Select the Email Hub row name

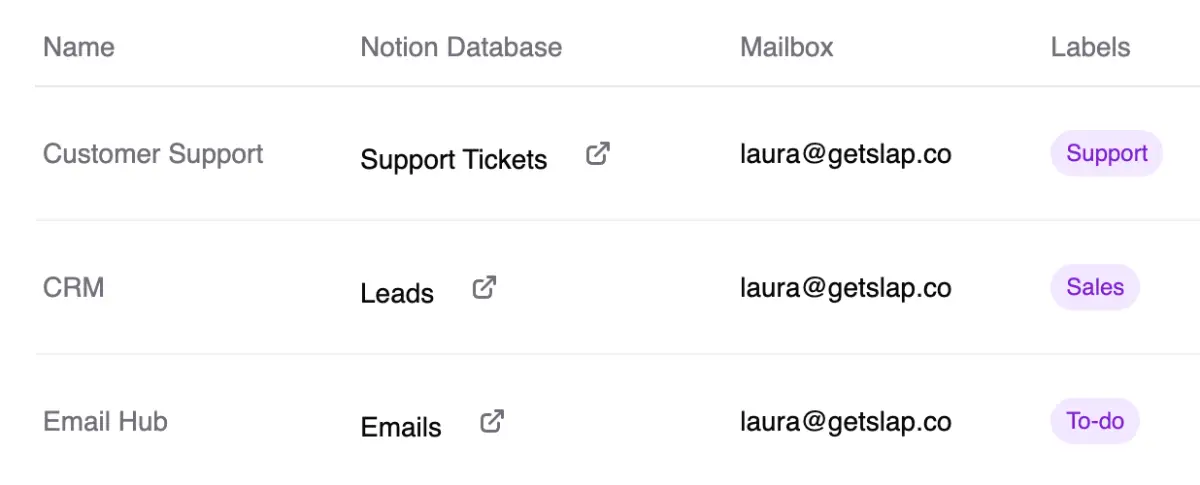click(105, 422)
